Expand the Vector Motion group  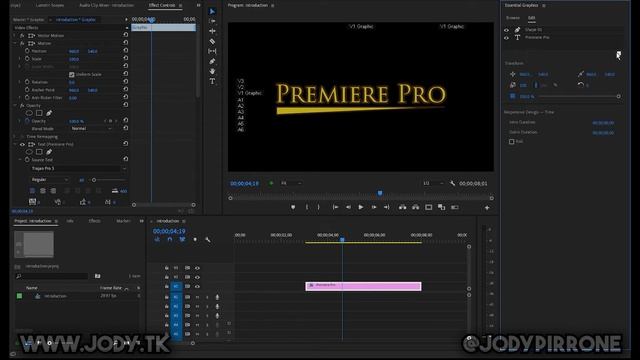(15, 36)
